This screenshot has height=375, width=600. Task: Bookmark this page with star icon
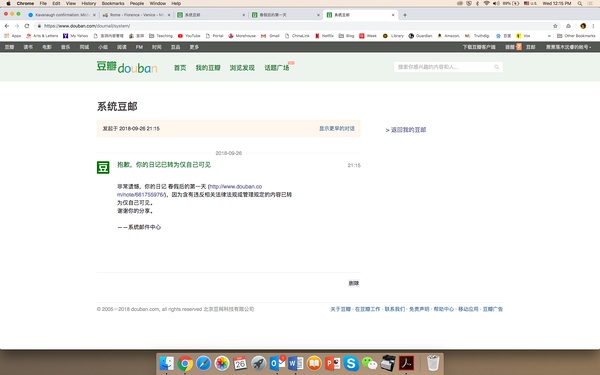pyautogui.click(x=555, y=26)
